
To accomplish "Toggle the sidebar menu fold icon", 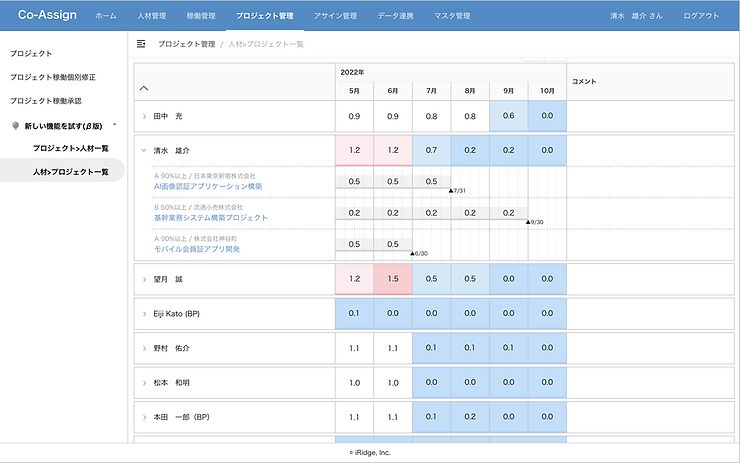I will click(x=141, y=44).
